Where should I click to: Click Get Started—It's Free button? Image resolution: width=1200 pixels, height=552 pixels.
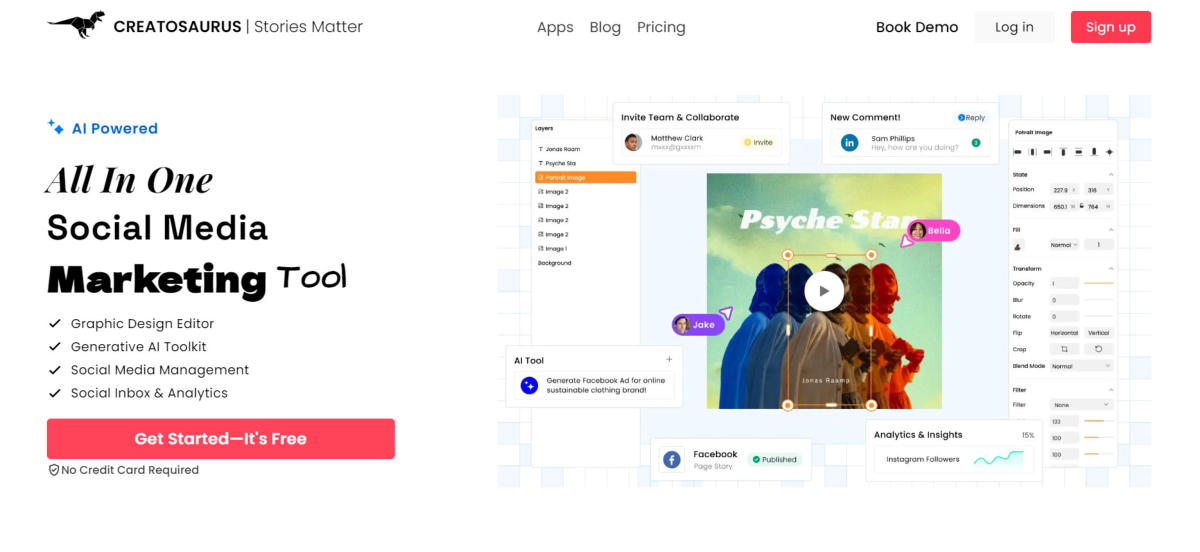221,439
